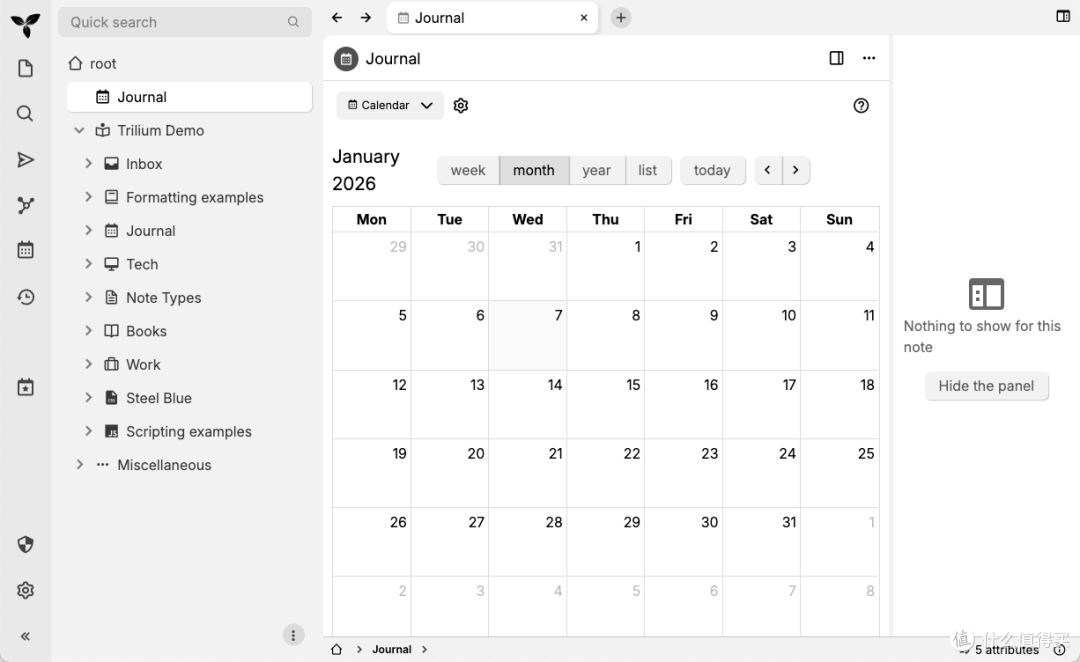This screenshot has height=662, width=1080.
Task: Click the calendar icon in launcher sidebar
Action: coord(25,250)
